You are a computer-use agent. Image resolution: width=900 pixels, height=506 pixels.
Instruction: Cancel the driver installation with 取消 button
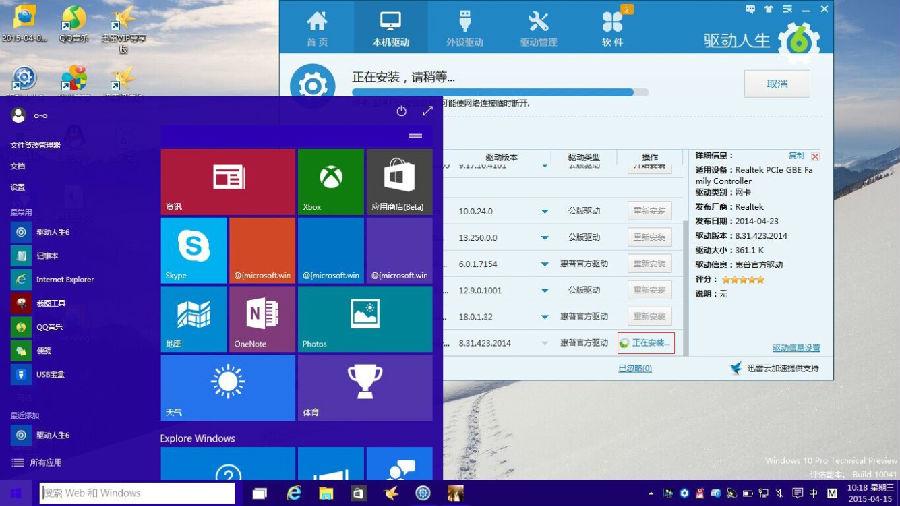point(777,84)
